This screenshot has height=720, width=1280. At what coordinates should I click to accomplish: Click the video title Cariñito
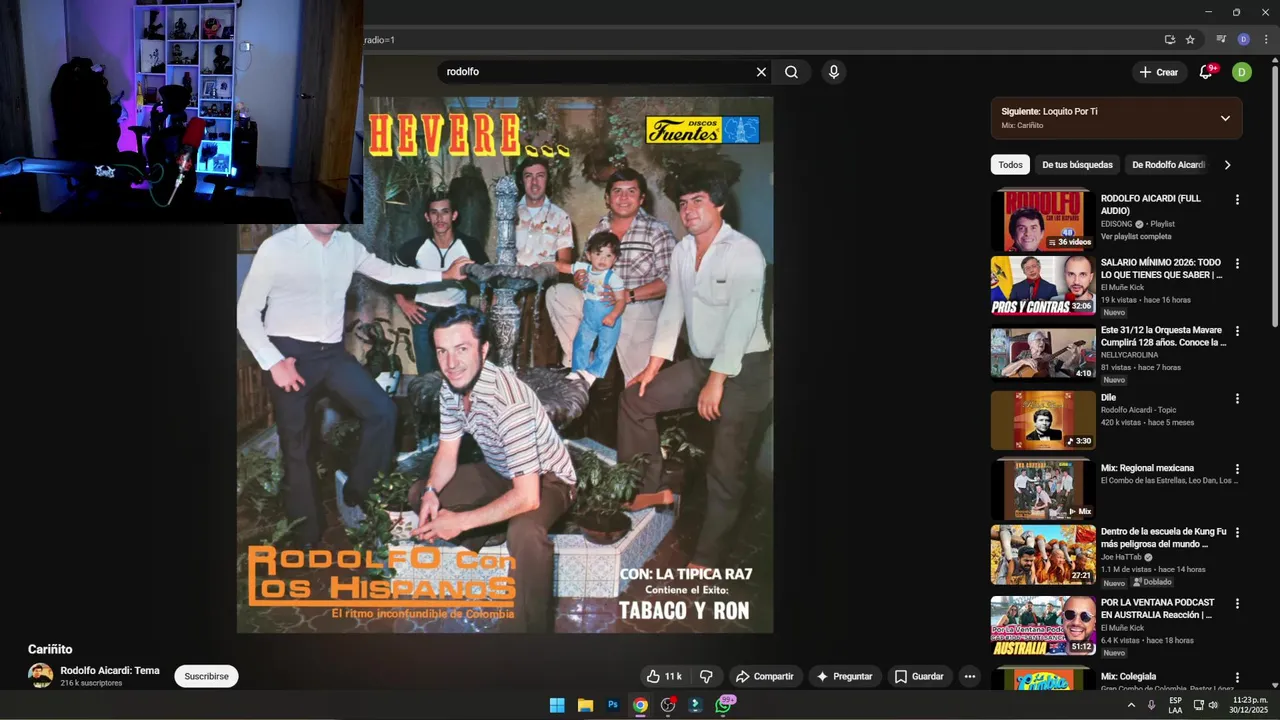50,649
